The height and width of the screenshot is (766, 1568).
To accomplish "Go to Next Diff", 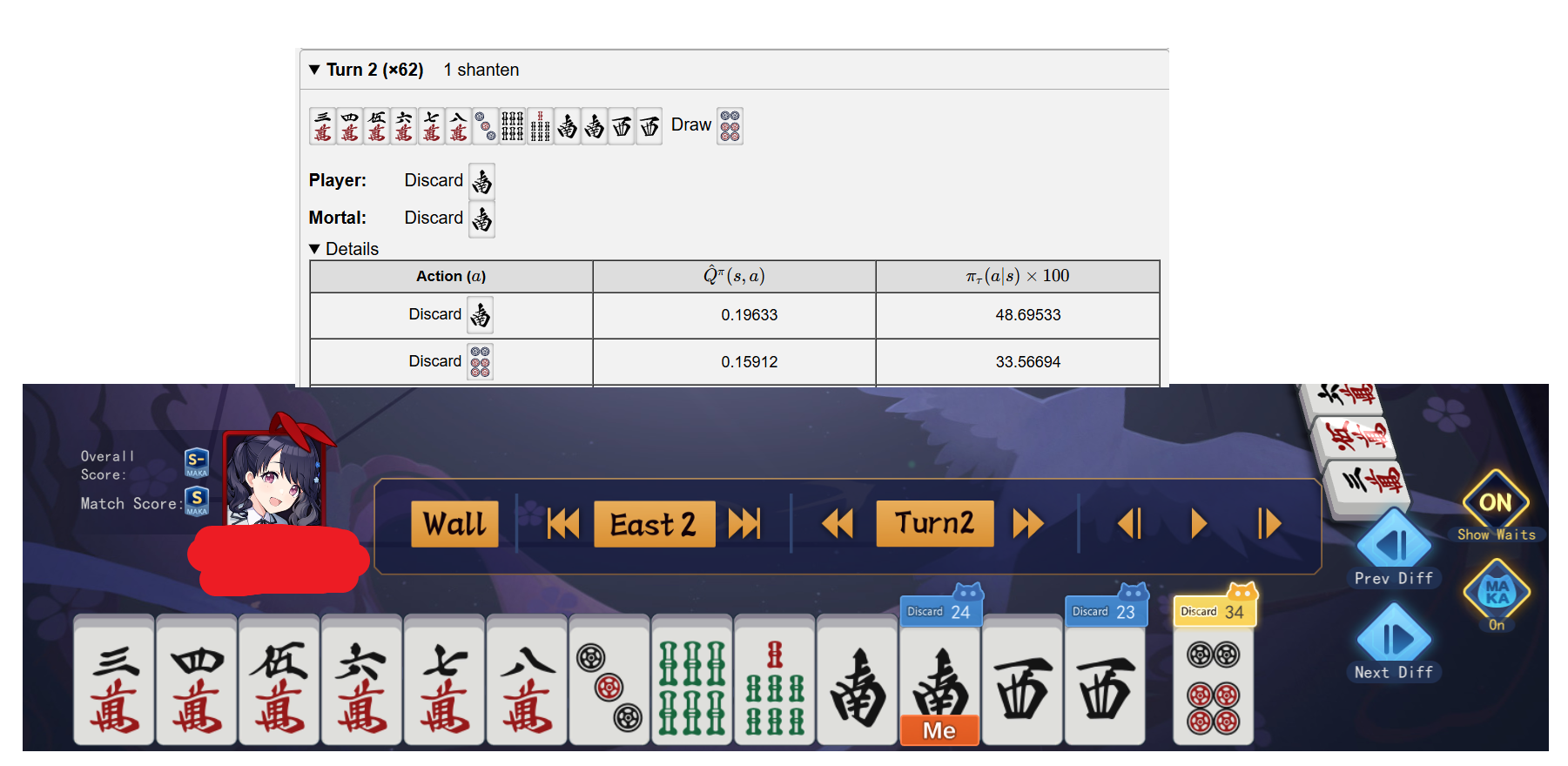I will [1394, 642].
